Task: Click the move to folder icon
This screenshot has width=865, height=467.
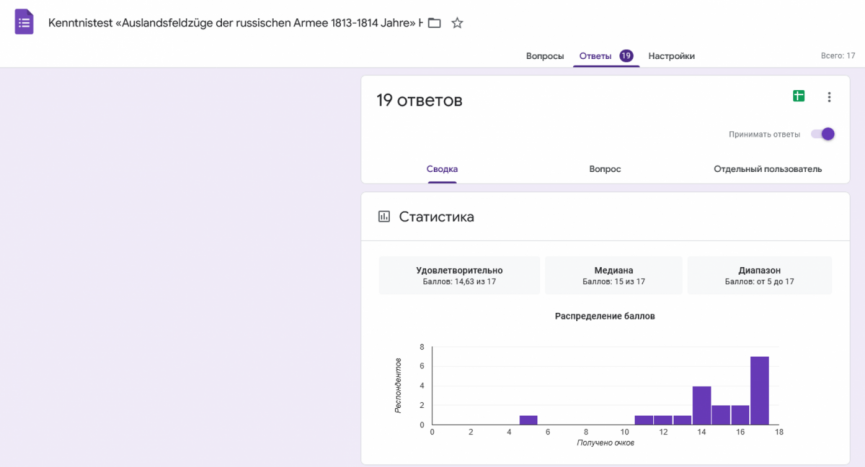Action: click(434, 23)
